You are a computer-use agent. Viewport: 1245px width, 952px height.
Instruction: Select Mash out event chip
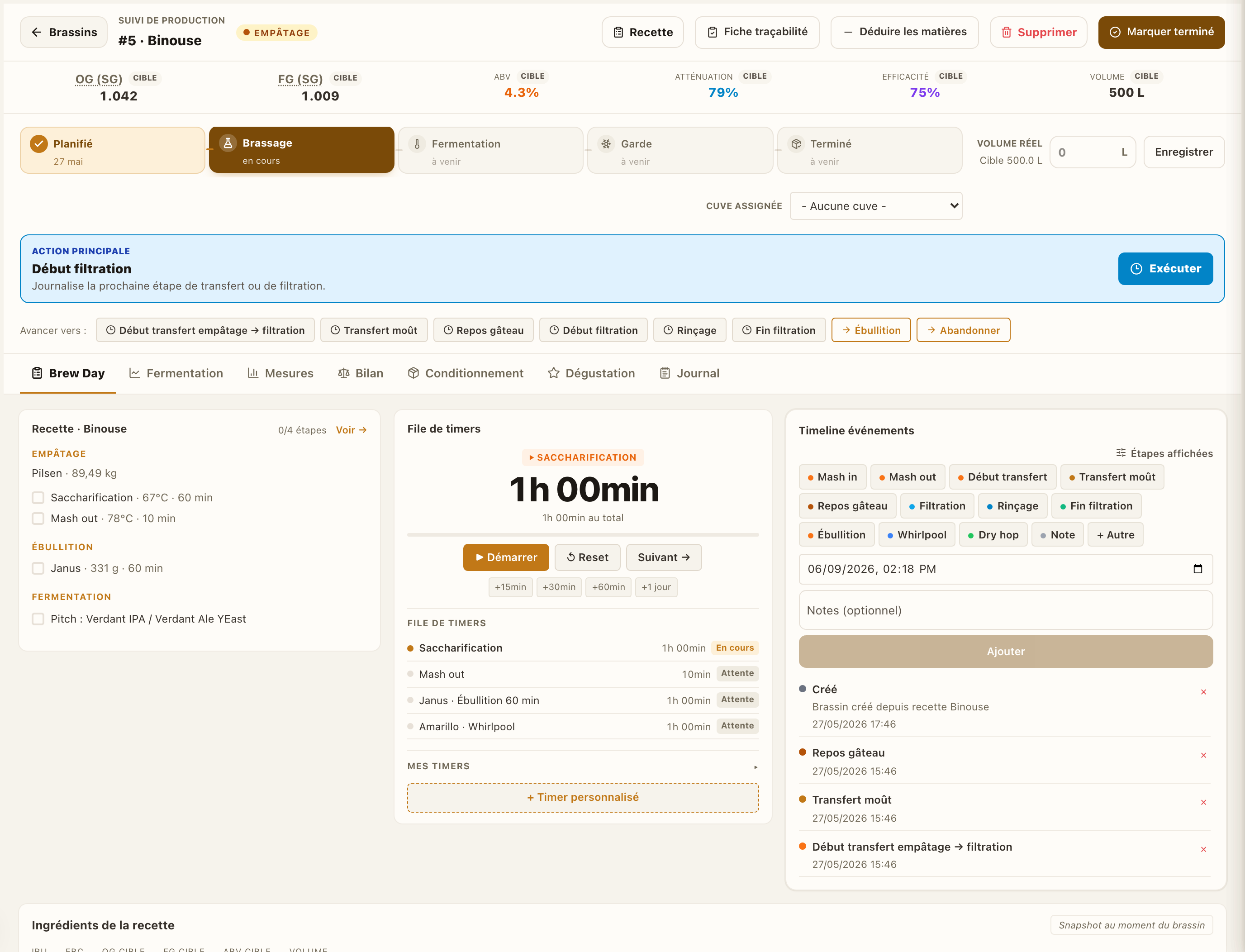pos(908,477)
